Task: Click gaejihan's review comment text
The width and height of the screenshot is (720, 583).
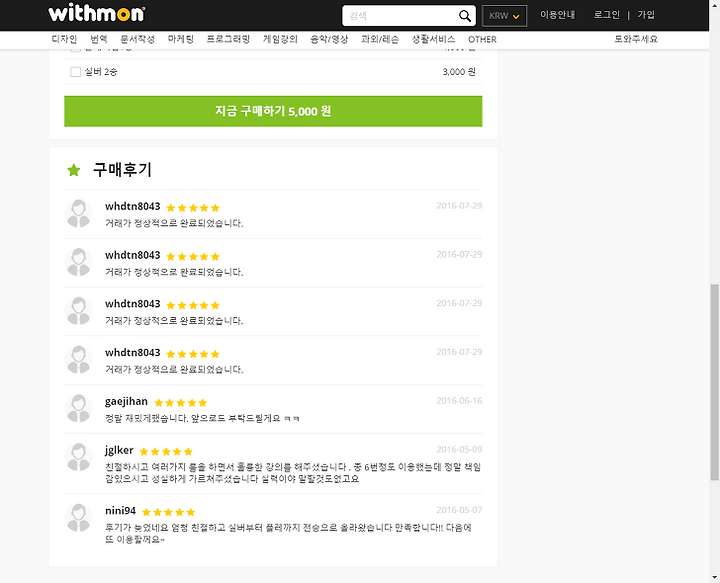Action: click(202, 418)
